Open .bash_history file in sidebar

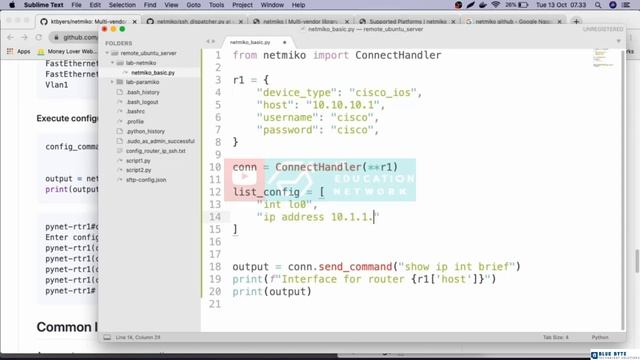click(x=142, y=92)
